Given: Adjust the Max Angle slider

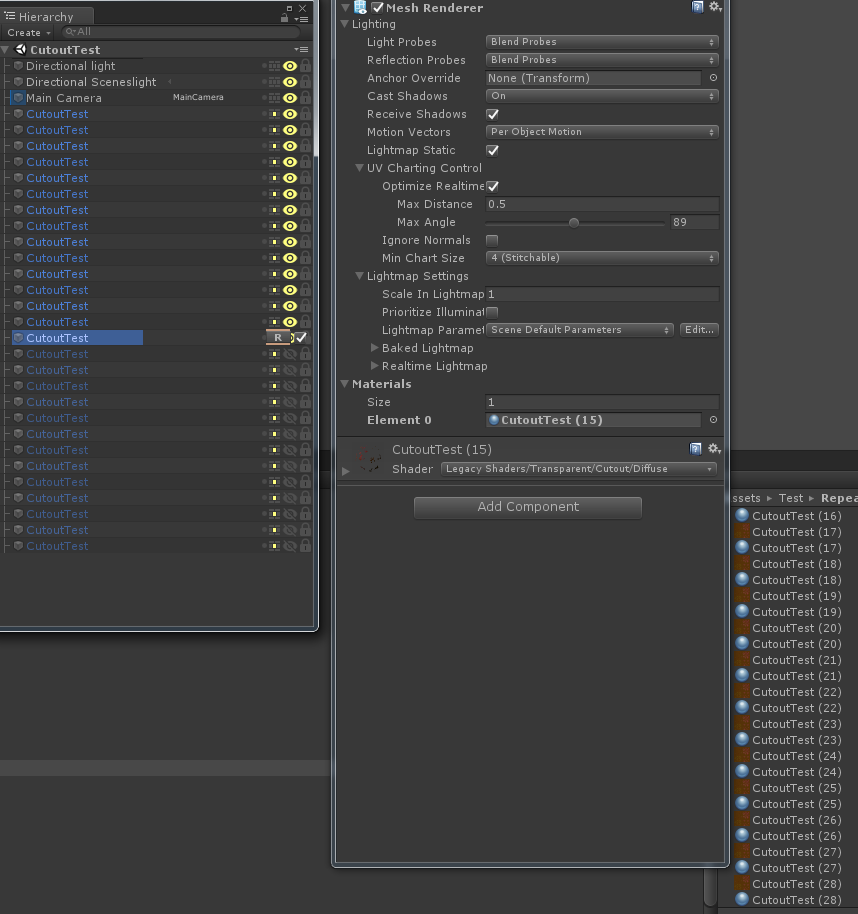Looking at the screenshot, I should point(573,222).
